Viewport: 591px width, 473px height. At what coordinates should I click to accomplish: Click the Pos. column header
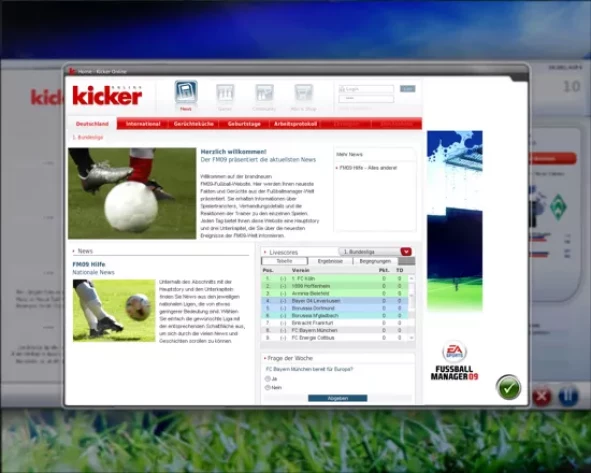[x=268, y=270]
